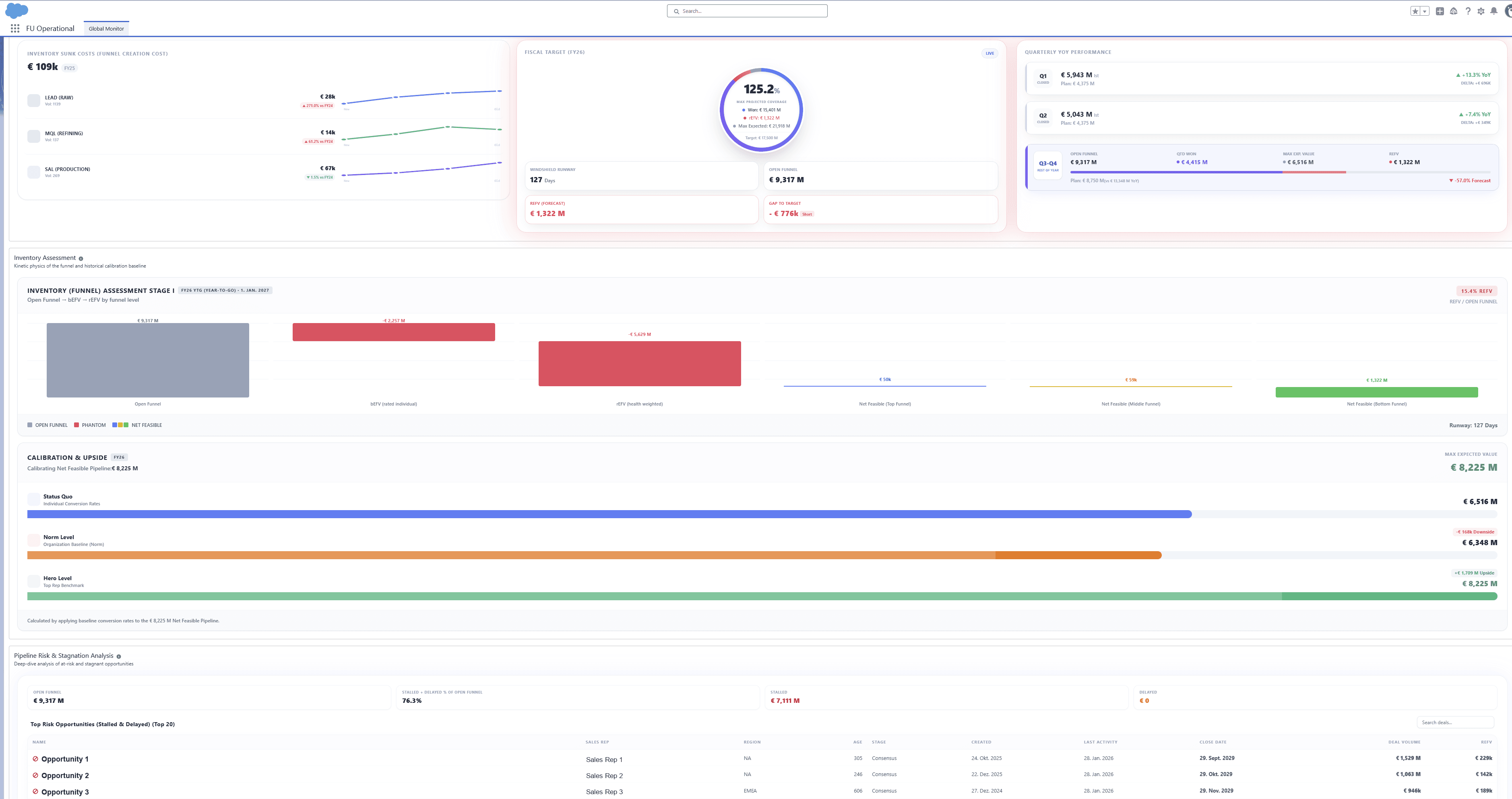Open the notifications bell
This screenshot has height=799, width=1512.
(x=1494, y=11)
